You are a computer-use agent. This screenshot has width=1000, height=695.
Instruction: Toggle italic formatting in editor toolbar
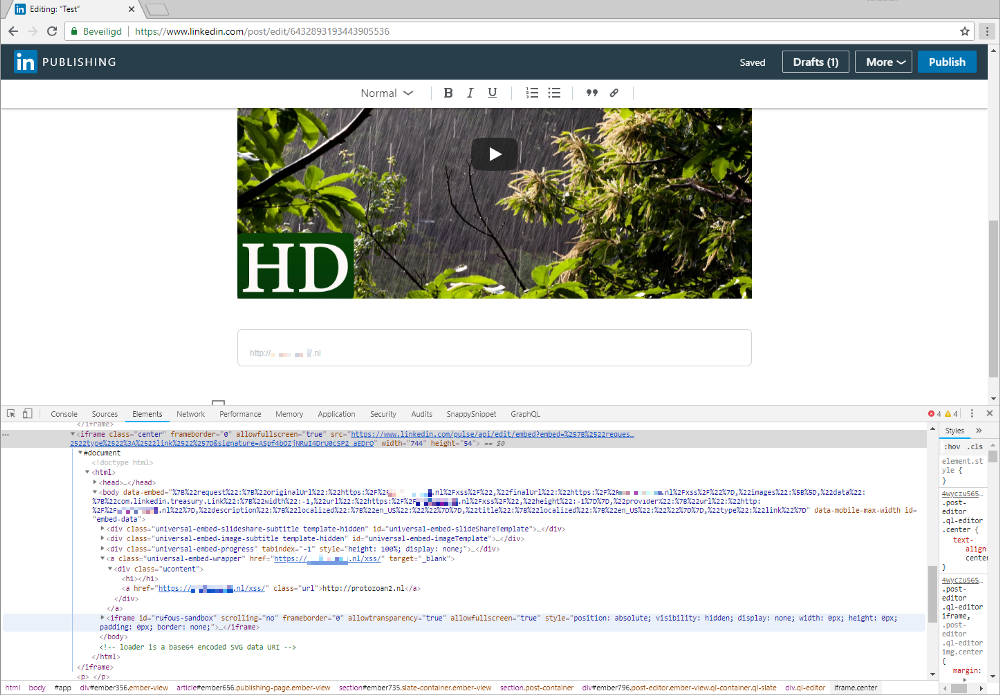click(x=470, y=93)
